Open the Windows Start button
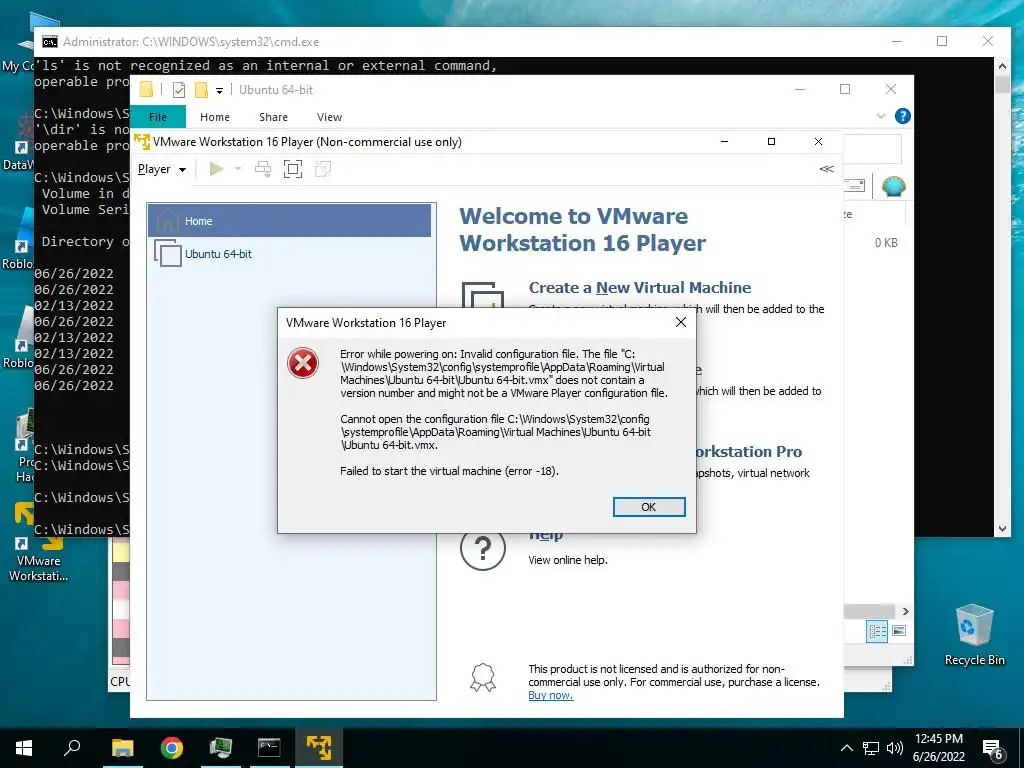 [x=24, y=748]
